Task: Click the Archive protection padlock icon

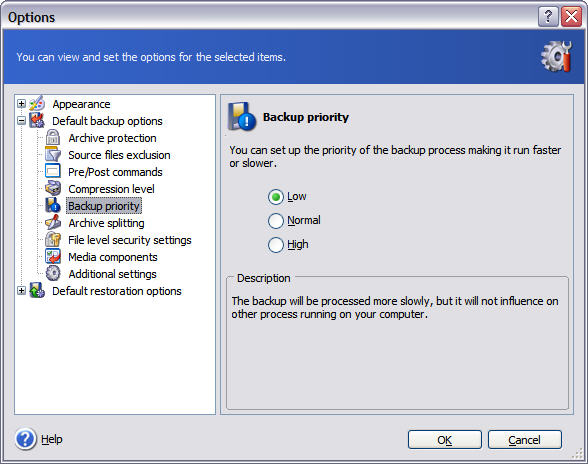Action: click(53, 138)
